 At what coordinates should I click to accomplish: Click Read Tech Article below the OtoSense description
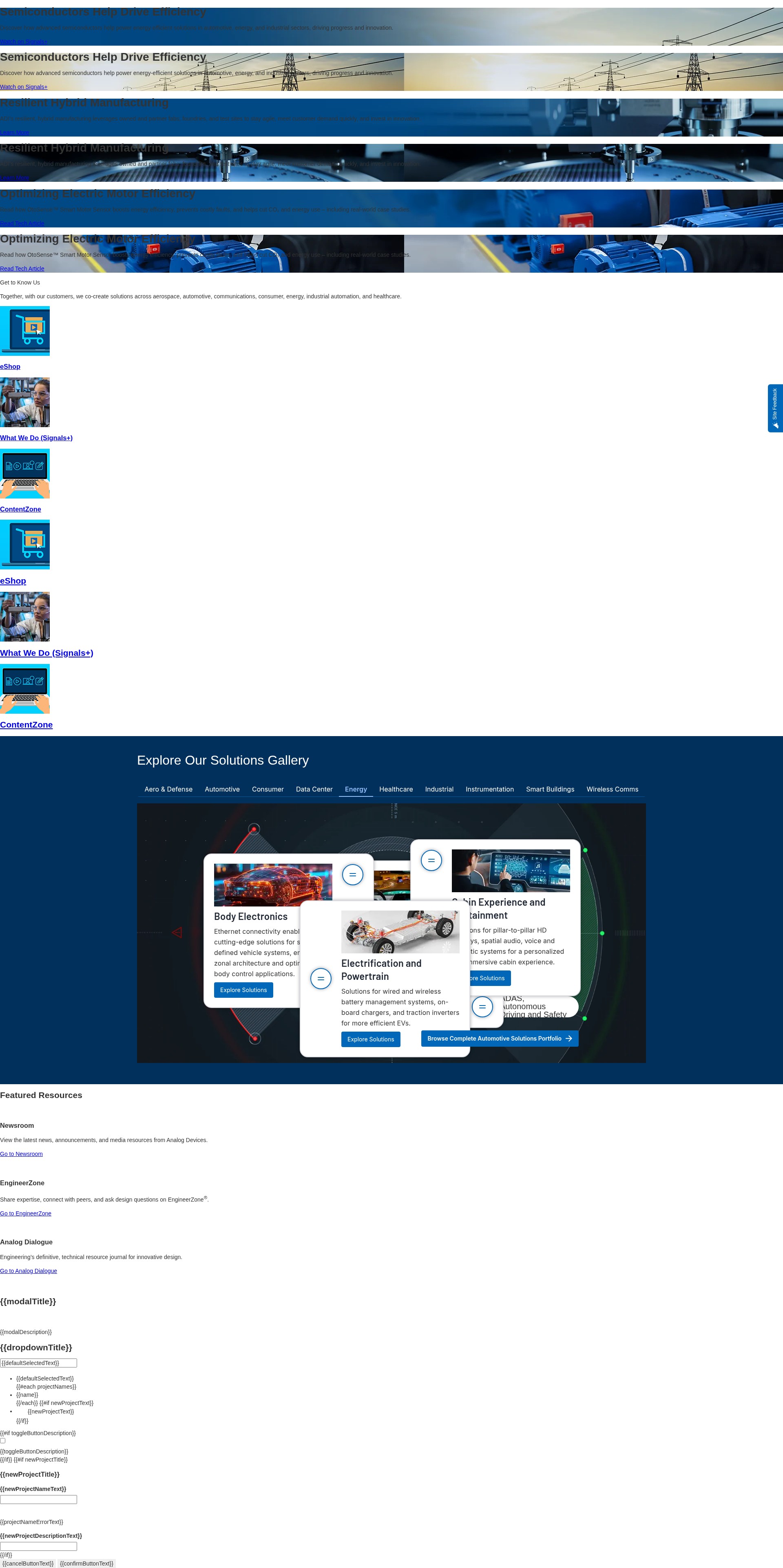click(x=22, y=269)
